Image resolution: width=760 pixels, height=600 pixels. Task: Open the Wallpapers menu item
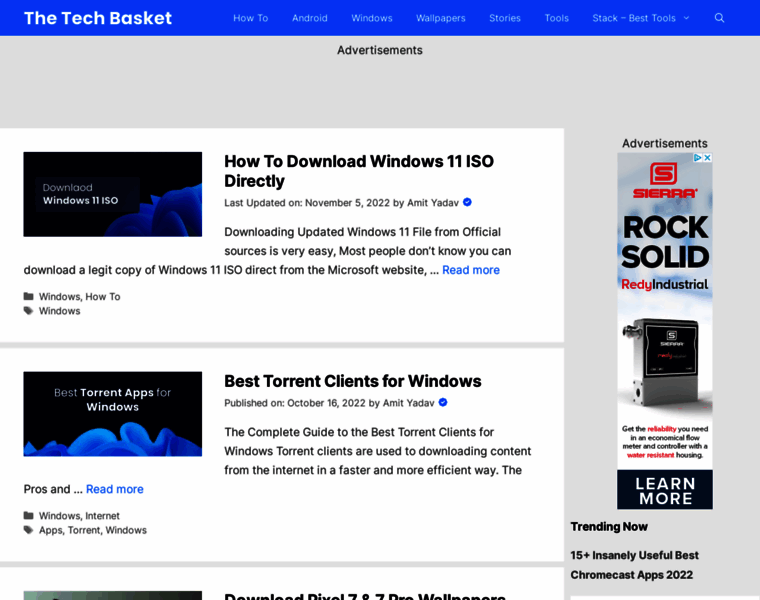(x=441, y=18)
